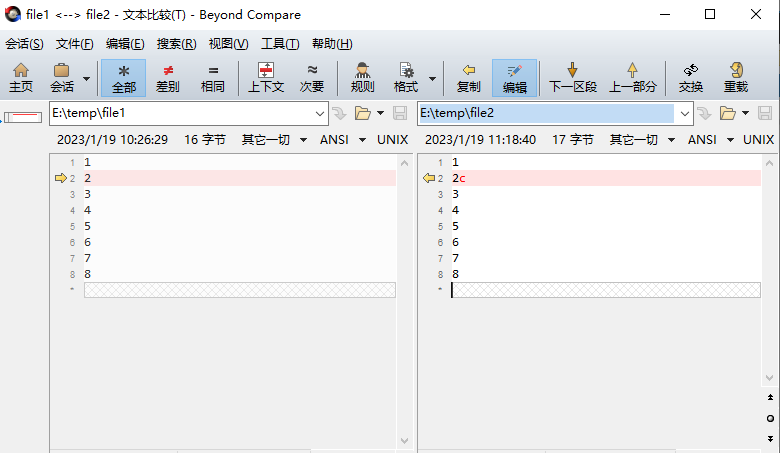Toggle Show Differences (差别) filter

click(x=168, y=78)
